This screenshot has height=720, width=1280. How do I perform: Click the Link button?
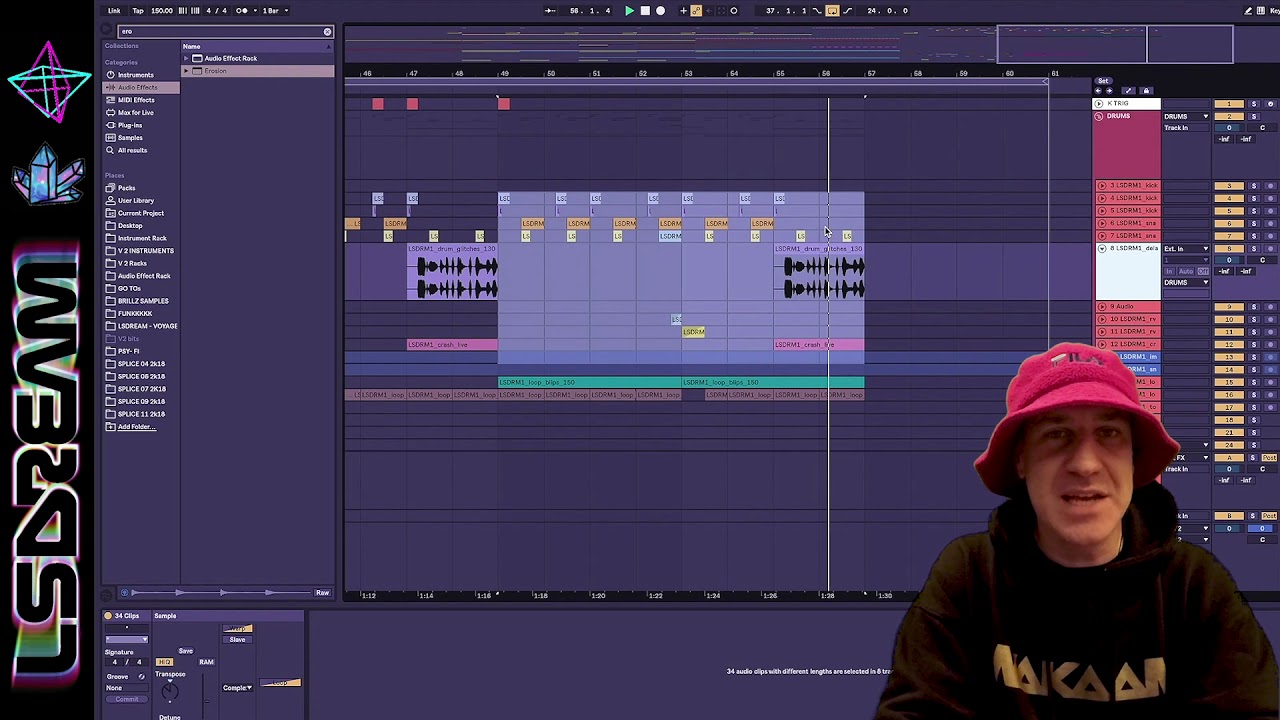(x=114, y=11)
